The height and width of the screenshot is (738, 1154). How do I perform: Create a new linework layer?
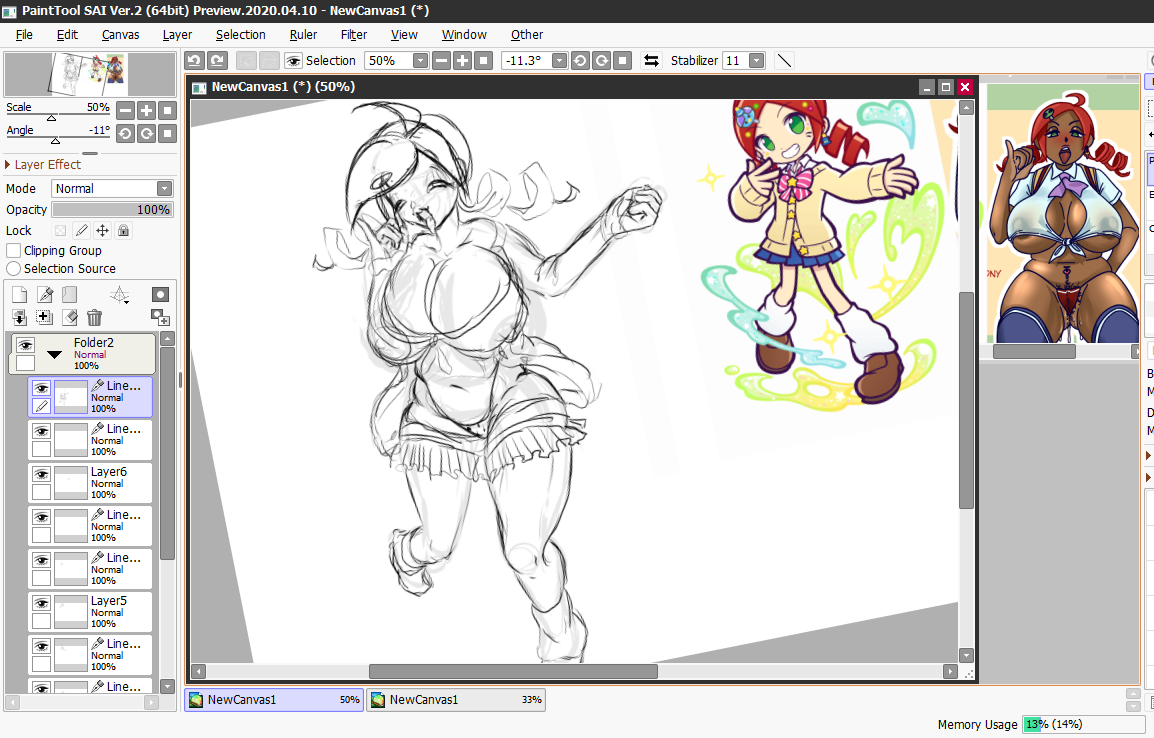click(45, 295)
